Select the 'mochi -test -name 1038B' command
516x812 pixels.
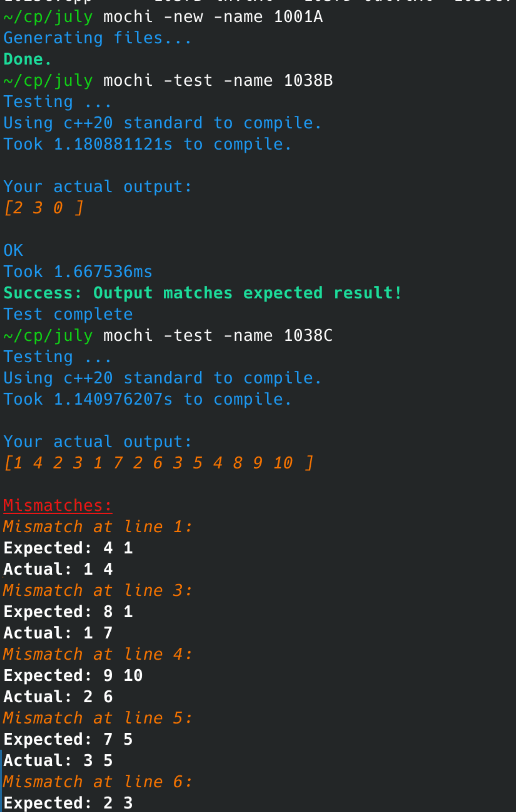(218, 81)
